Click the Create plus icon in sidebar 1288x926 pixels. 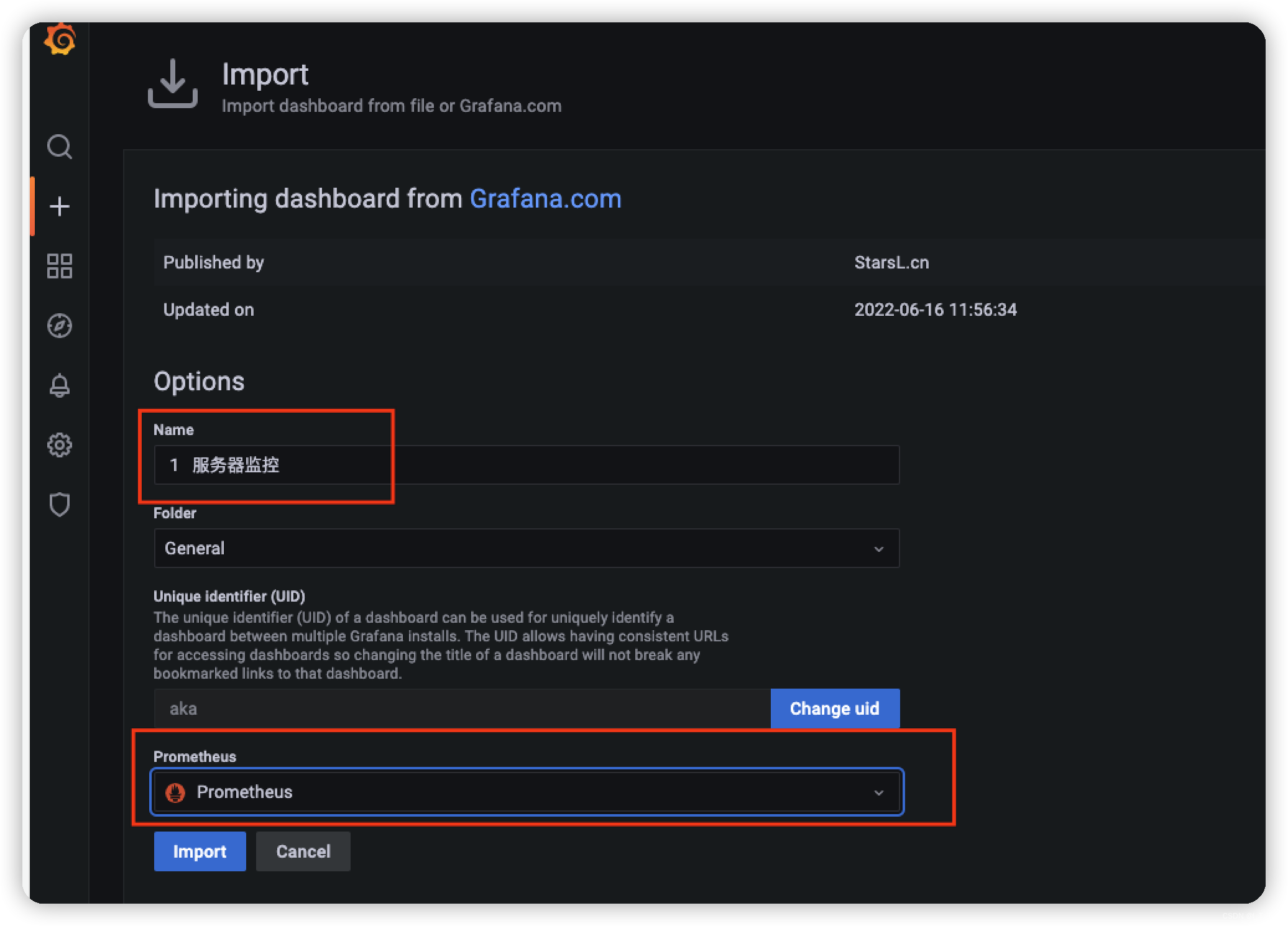point(60,206)
